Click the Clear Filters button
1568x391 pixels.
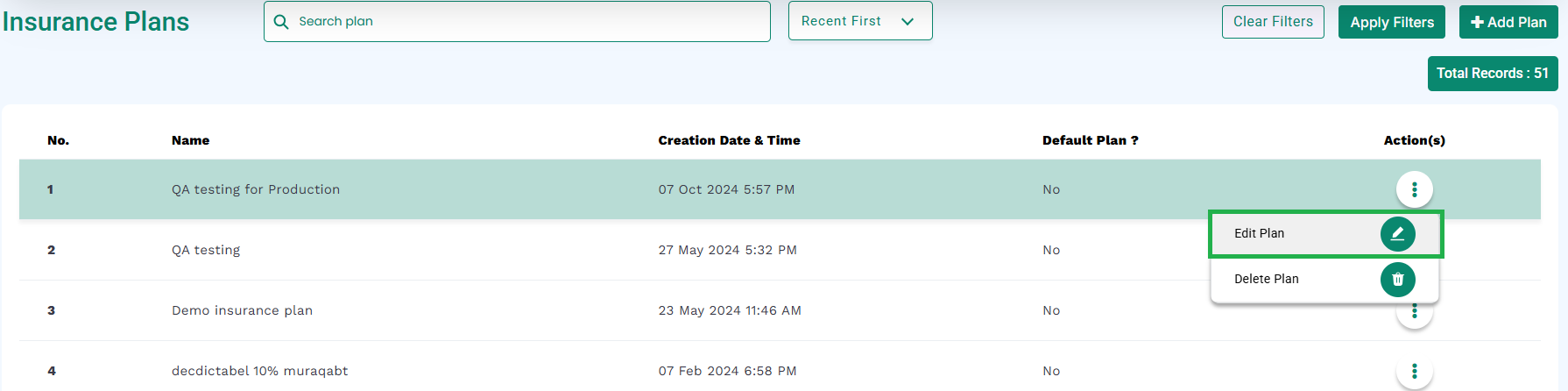pyautogui.click(x=1273, y=22)
